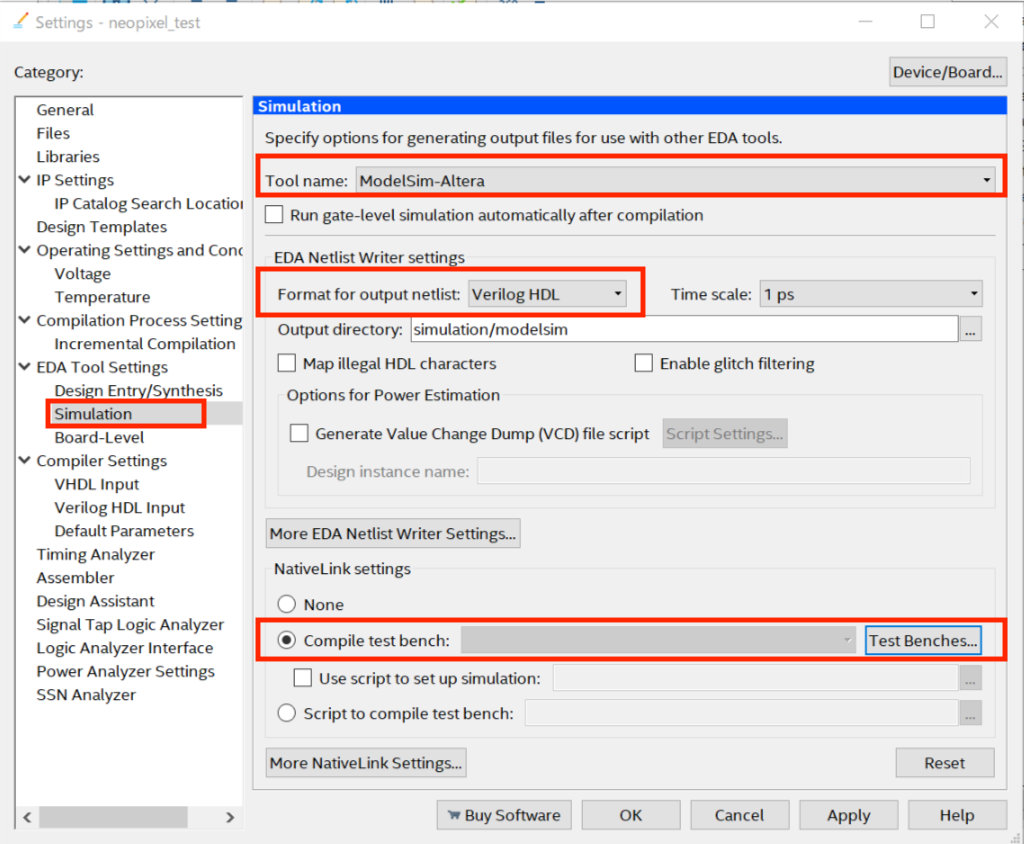Screen dimensions: 1024x844
Task: Collapse the EDA Tool Settings tree node
Action: [24, 367]
